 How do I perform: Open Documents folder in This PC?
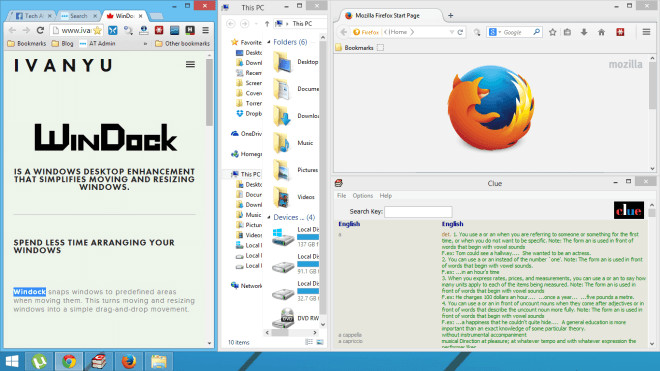click(295, 89)
